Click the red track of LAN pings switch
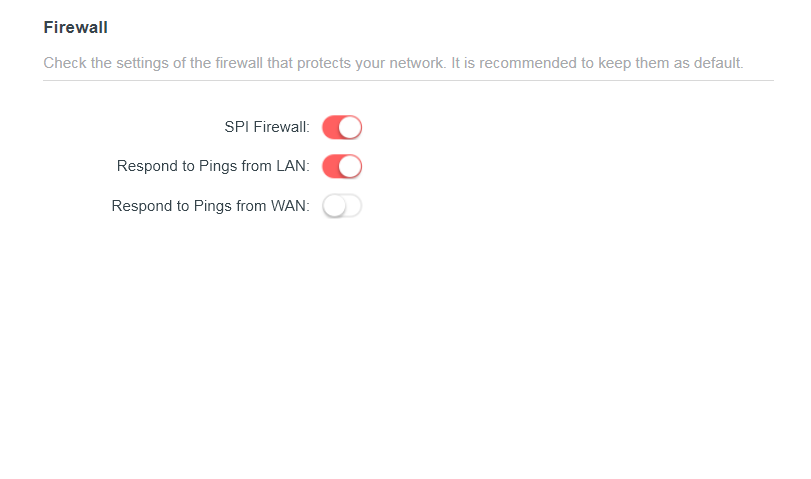 pos(330,167)
